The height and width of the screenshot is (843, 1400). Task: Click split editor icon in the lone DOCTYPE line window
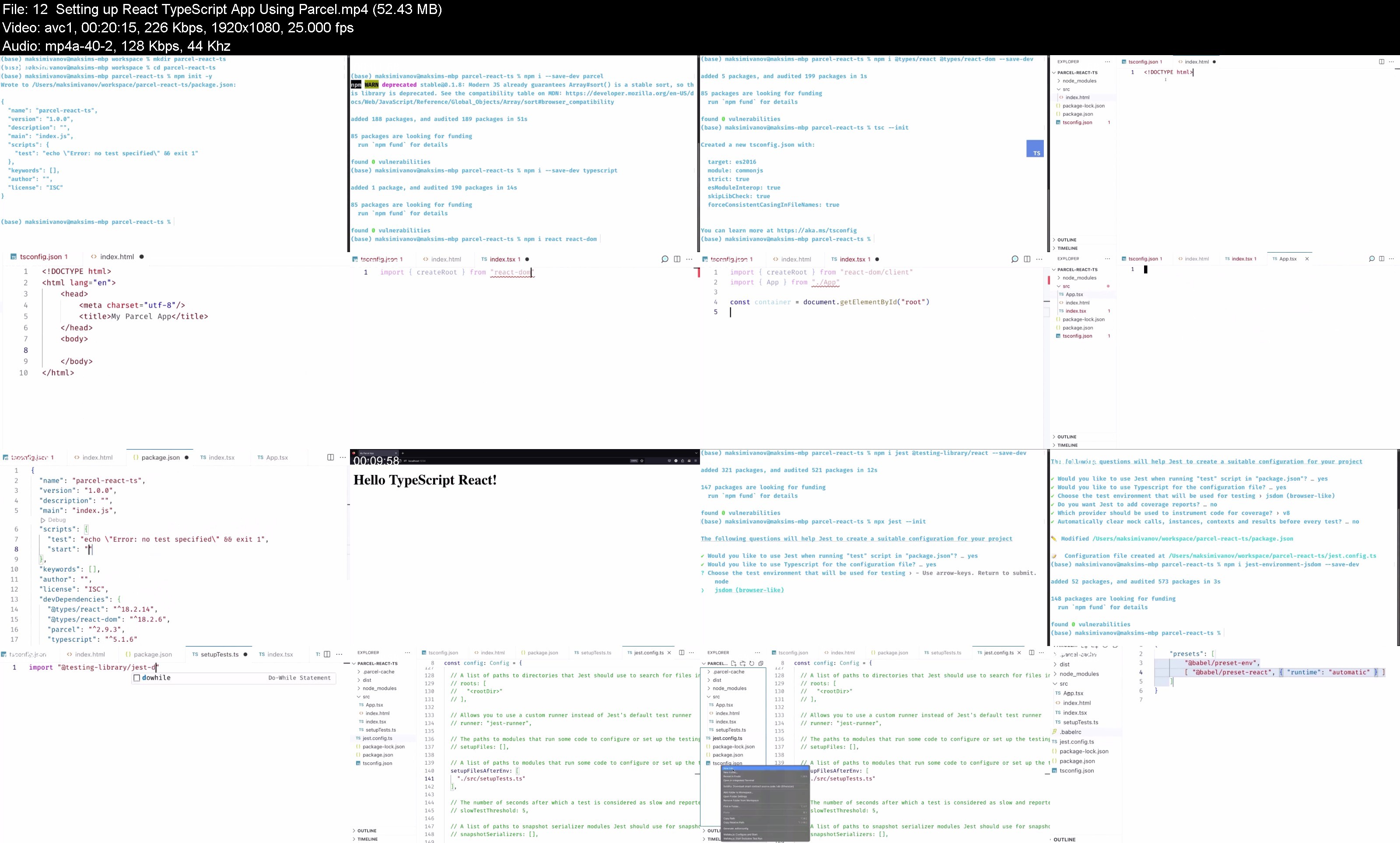click(x=1382, y=61)
